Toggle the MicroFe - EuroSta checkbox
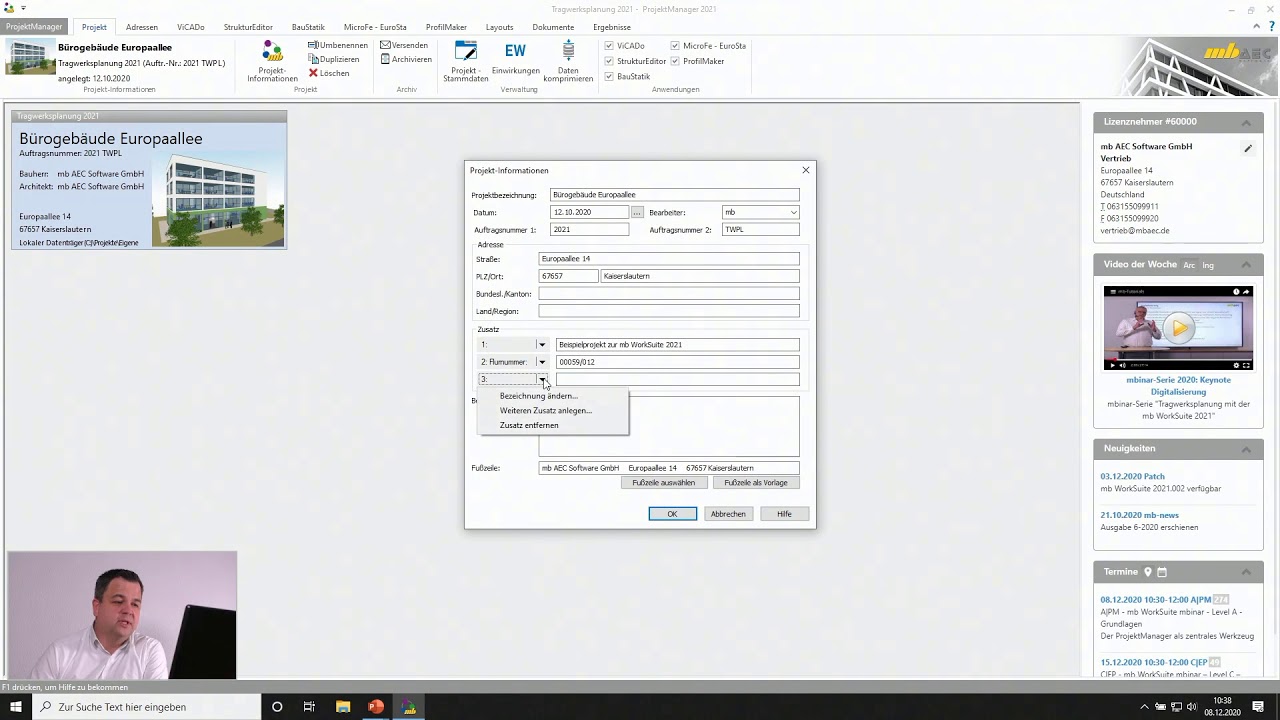This screenshot has width=1280, height=720. click(x=675, y=46)
